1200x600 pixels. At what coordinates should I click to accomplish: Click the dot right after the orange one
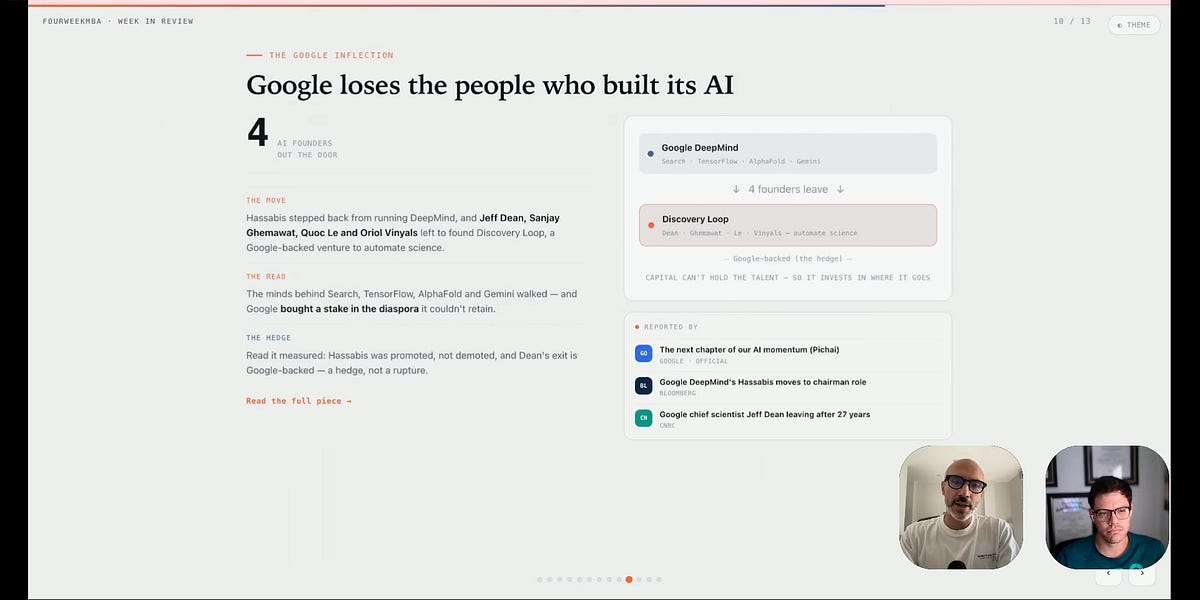[639, 579]
